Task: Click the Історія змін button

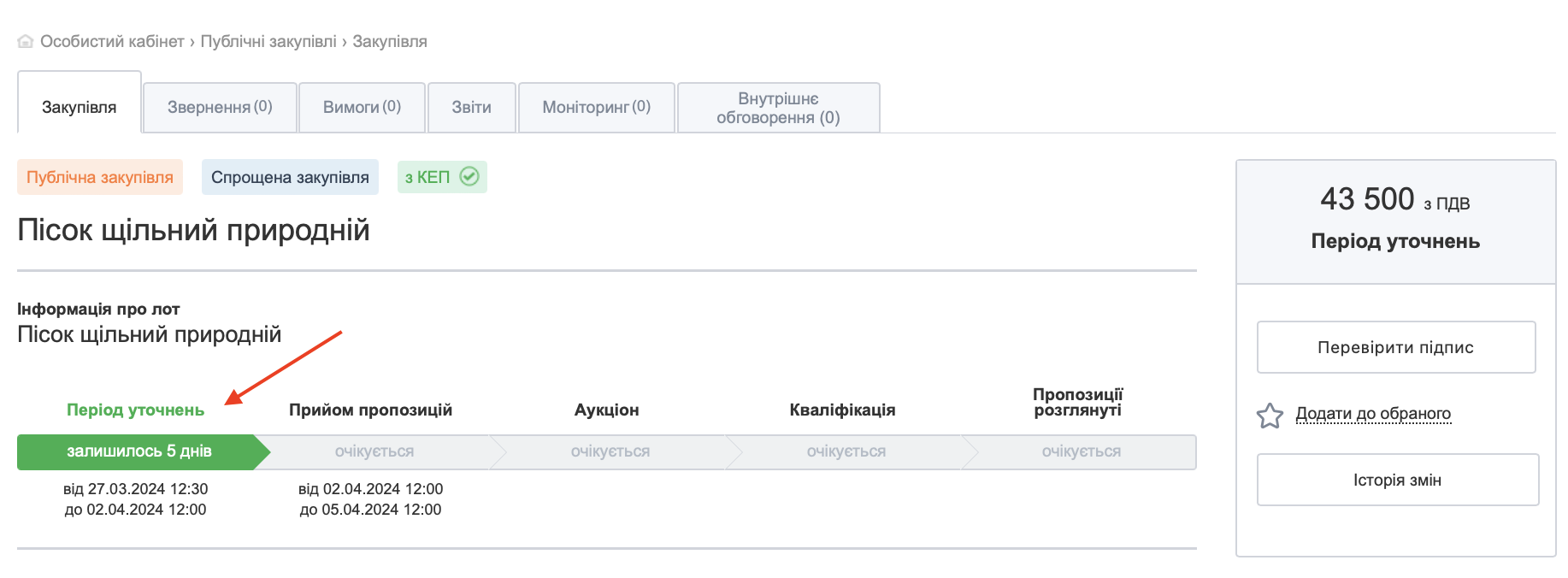Action: tap(1397, 480)
